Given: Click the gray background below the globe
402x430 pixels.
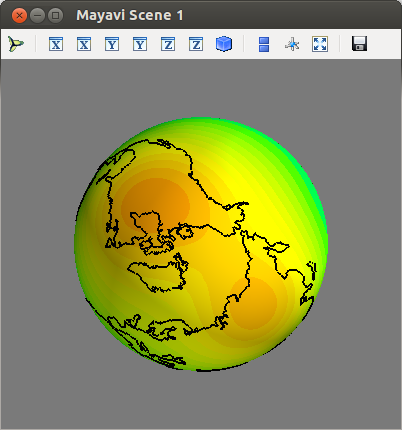Looking at the screenshot, I should tap(201, 400).
